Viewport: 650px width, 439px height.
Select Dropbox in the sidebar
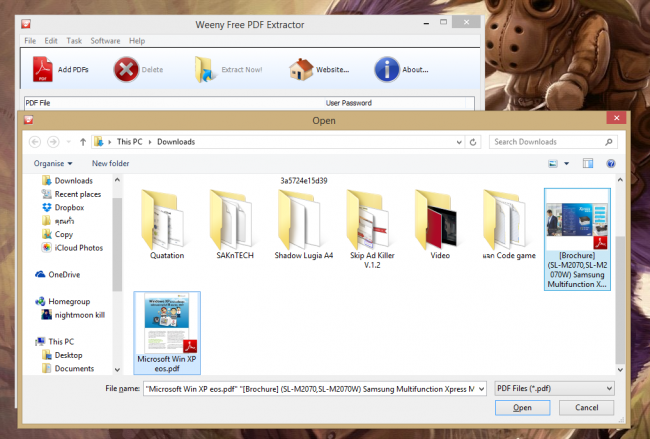point(63,207)
